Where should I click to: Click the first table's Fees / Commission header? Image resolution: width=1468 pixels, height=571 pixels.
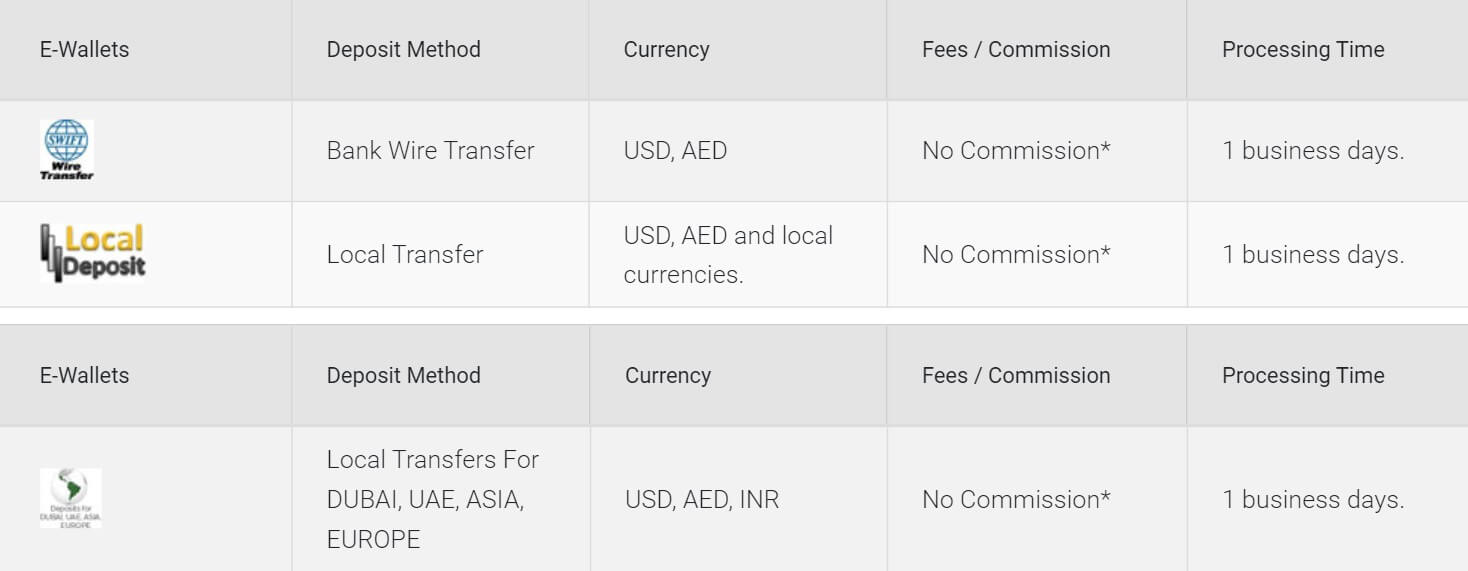[x=1016, y=49]
